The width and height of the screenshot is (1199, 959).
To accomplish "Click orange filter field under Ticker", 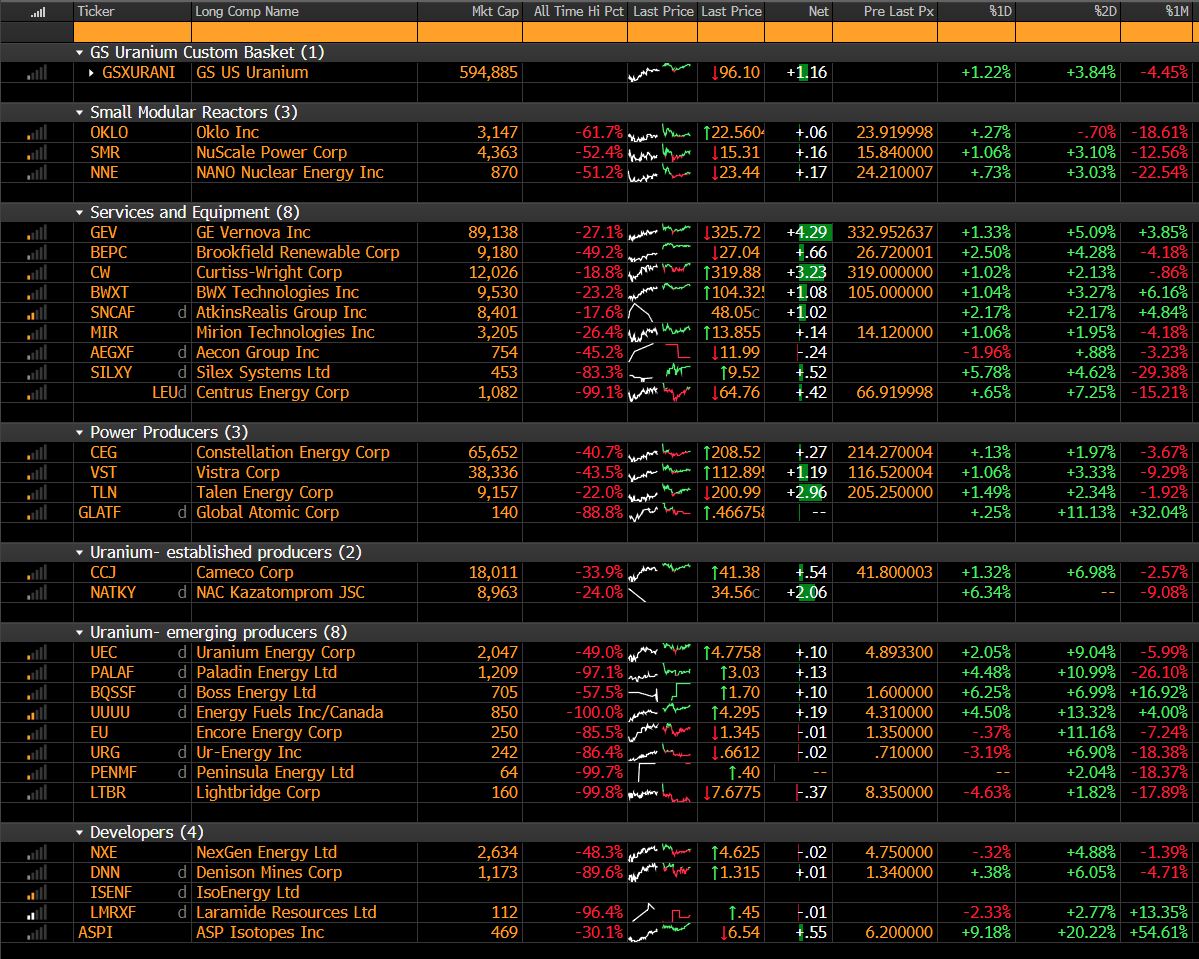I will pos(132,32).
